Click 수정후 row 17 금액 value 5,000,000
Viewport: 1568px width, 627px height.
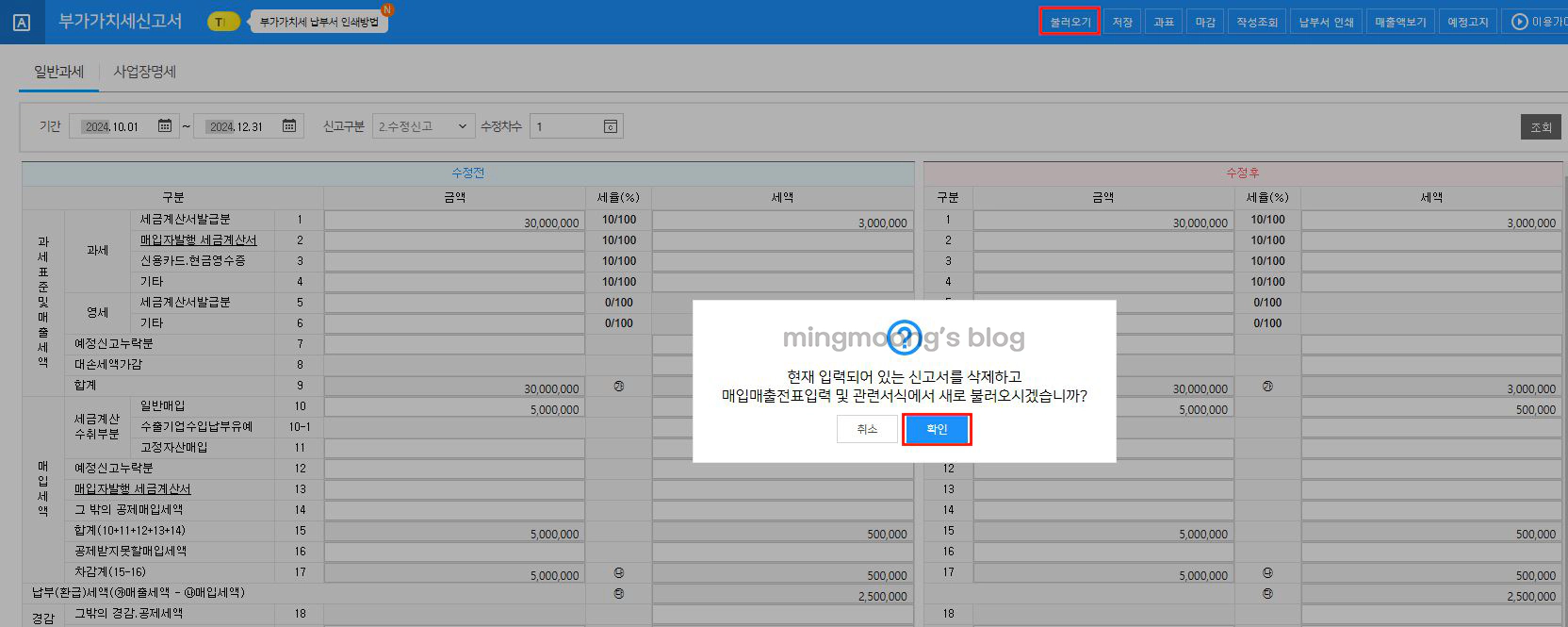(x=1103, y=573)
